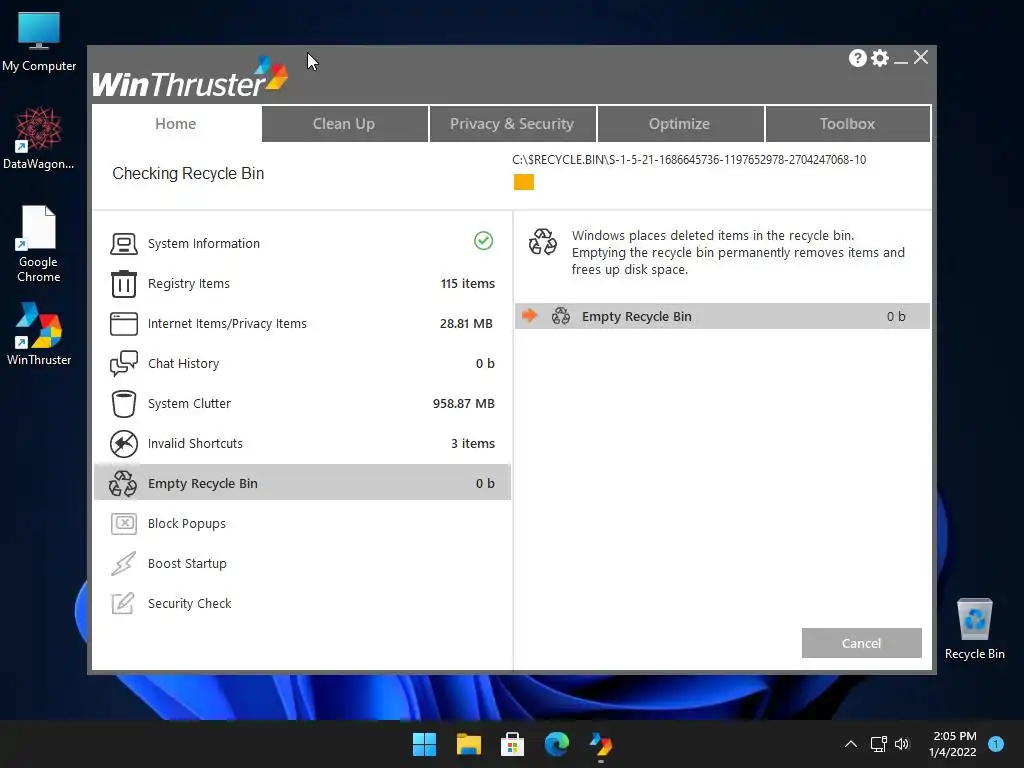
Task: Click the Block Popups icon
Action: pyautogui.click(x=123, y=523)
